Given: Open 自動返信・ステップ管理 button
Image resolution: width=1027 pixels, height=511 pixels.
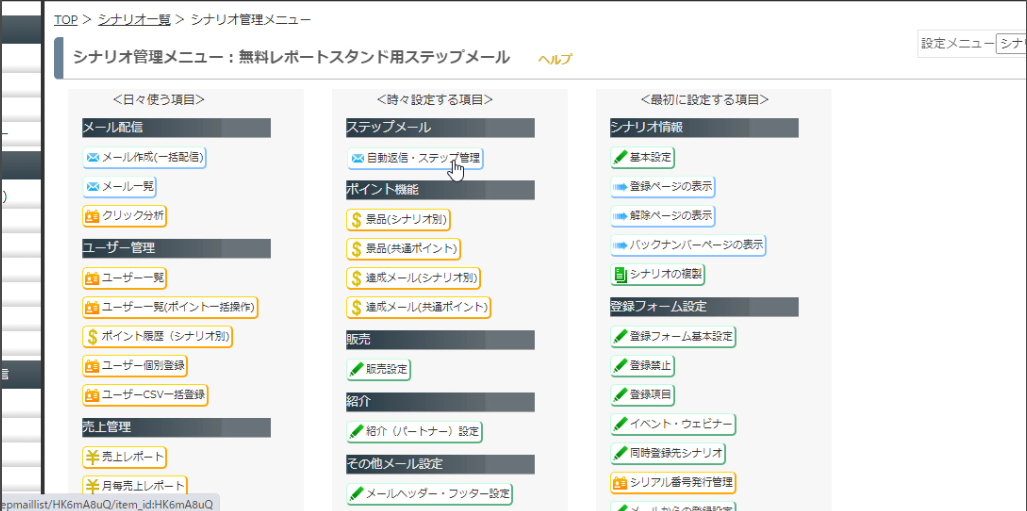Looking at the screenshot, I should click(415, 158).
